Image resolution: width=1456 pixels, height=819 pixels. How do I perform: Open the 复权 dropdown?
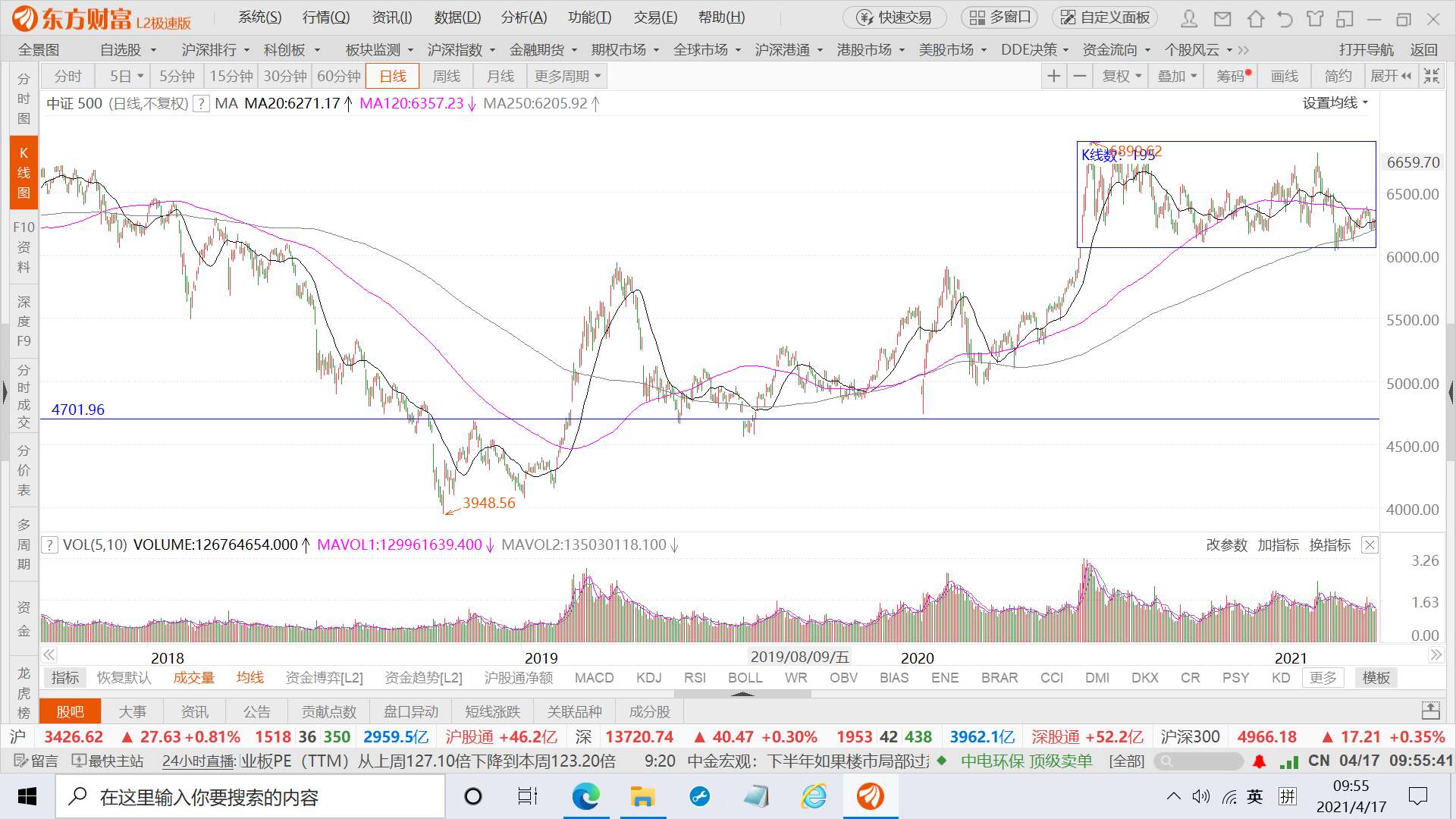pyautogui.click(x=1121, y=76)
